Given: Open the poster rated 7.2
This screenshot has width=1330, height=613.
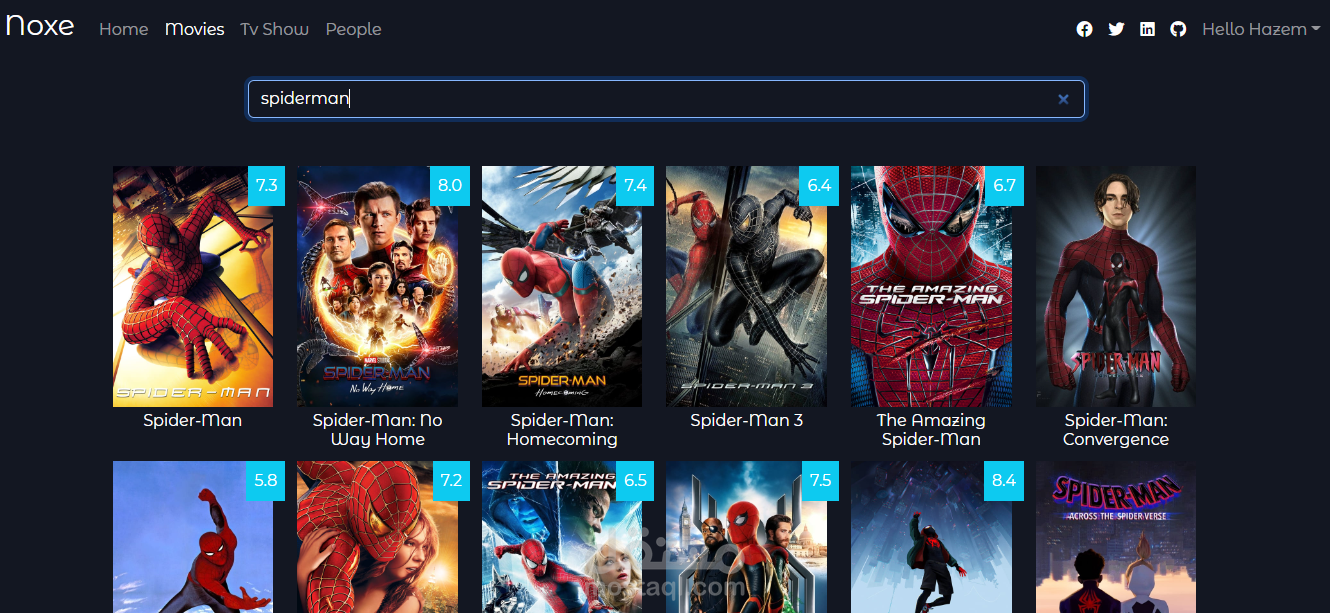Looking at the screenshot, I should tap(377, 537).
